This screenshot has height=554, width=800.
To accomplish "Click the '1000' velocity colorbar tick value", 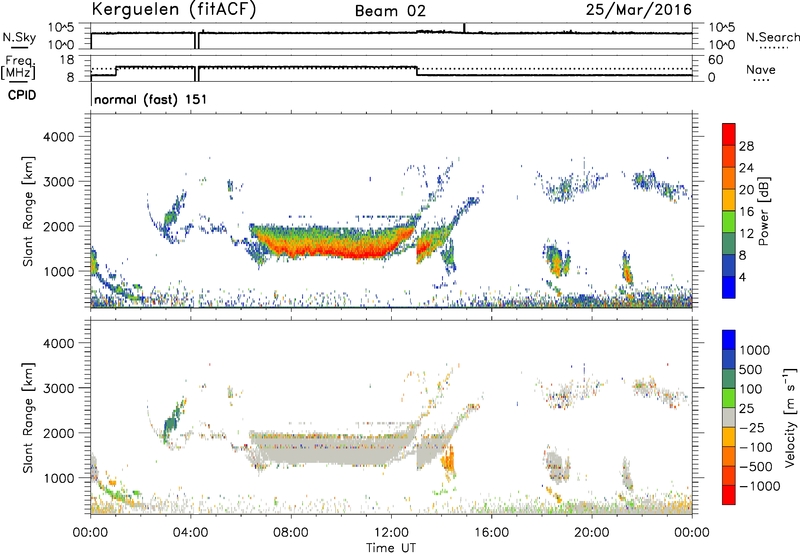I will click(755, 350).
